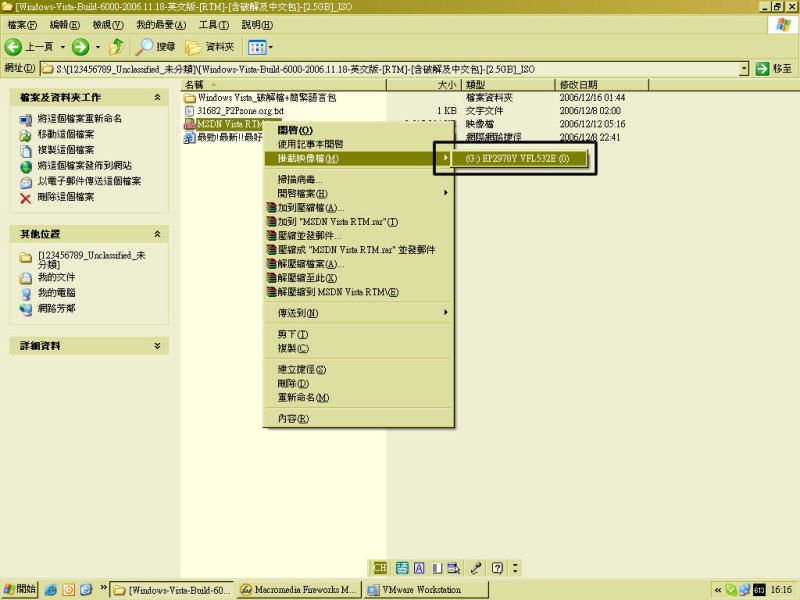The image size is (800, 600).
Task: Click 將這個檔案發佈到網站 in the task pane
Action: (85, 165)
